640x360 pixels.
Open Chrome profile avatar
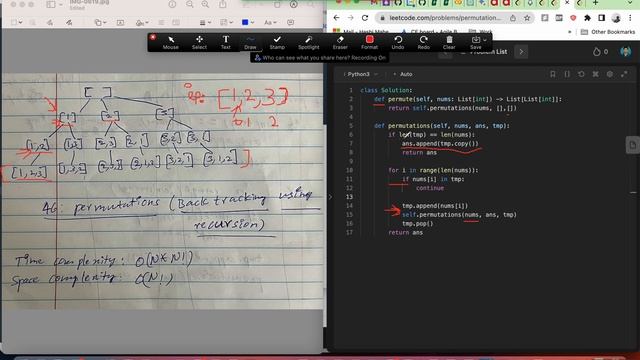coord(616,18)
